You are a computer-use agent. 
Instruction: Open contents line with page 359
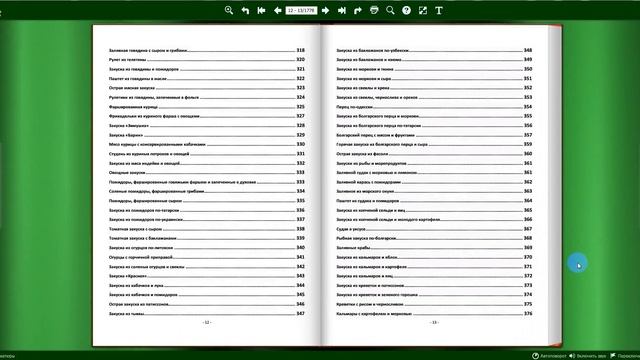click(434, 144)
